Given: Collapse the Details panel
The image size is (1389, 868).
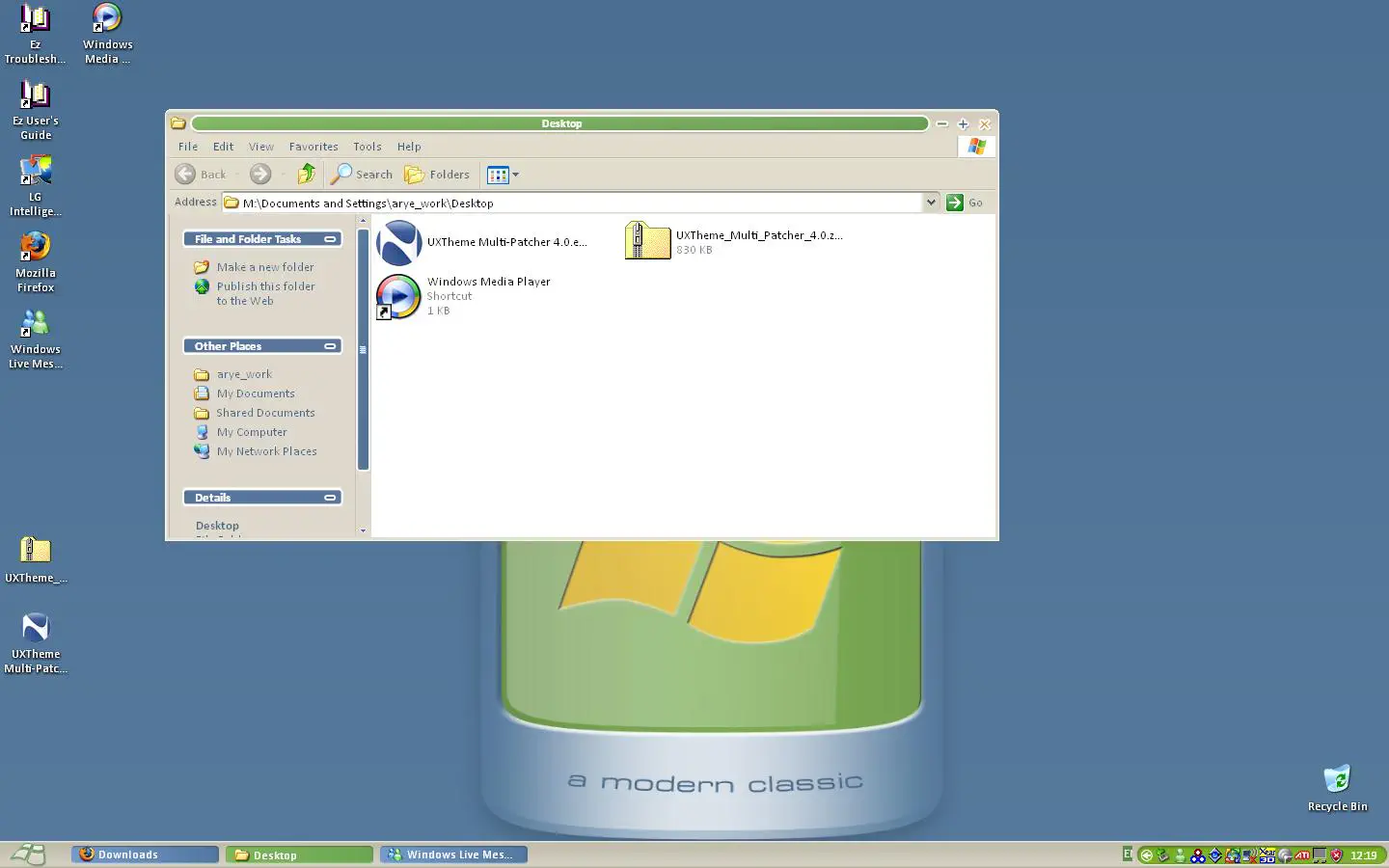Looking at the screenshot, I should (330, 498).
